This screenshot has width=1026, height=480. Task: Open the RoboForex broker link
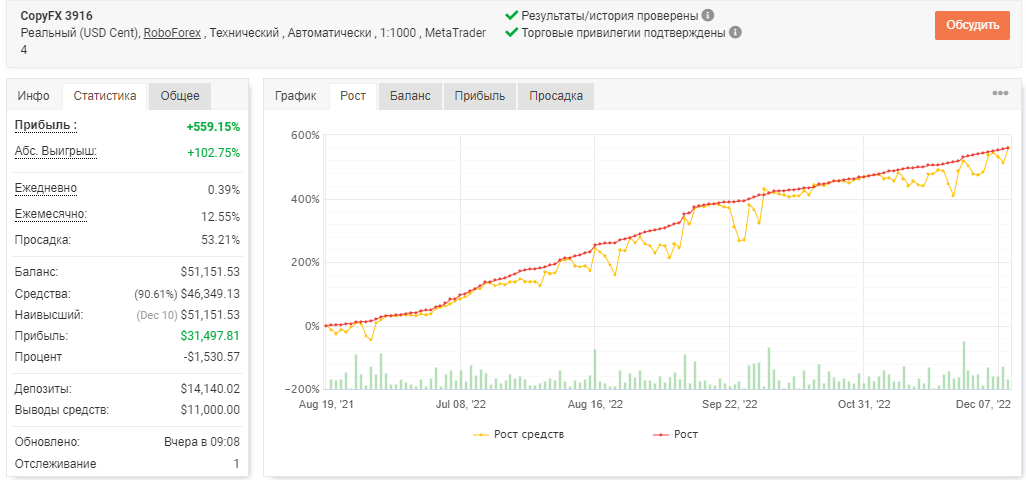click(x=172, y=33)
